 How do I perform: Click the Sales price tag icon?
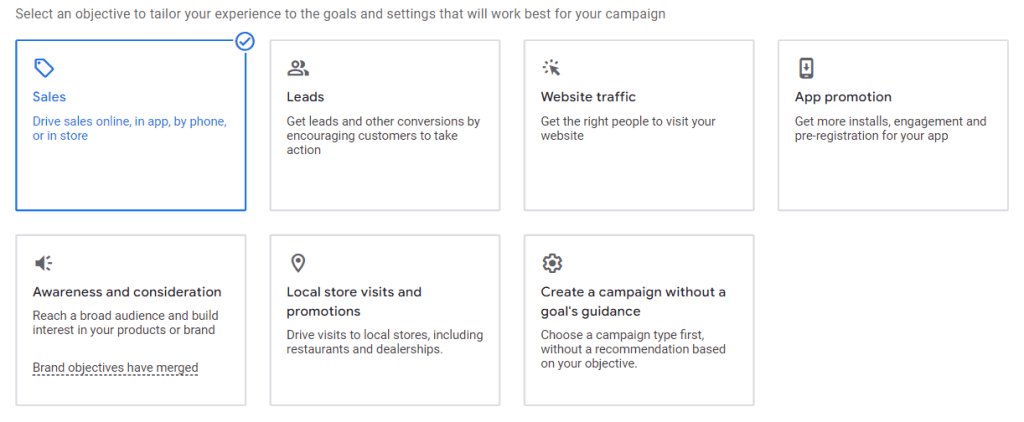click(44, 68)
